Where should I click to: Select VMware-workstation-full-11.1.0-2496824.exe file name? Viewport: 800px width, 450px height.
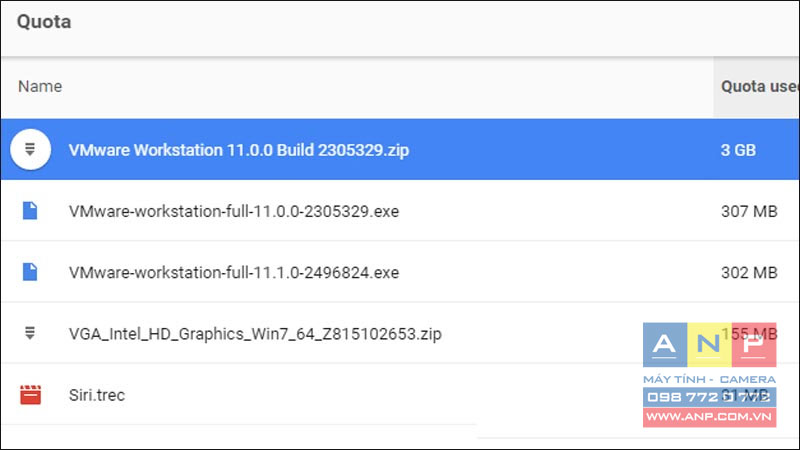tap(234, 272)
